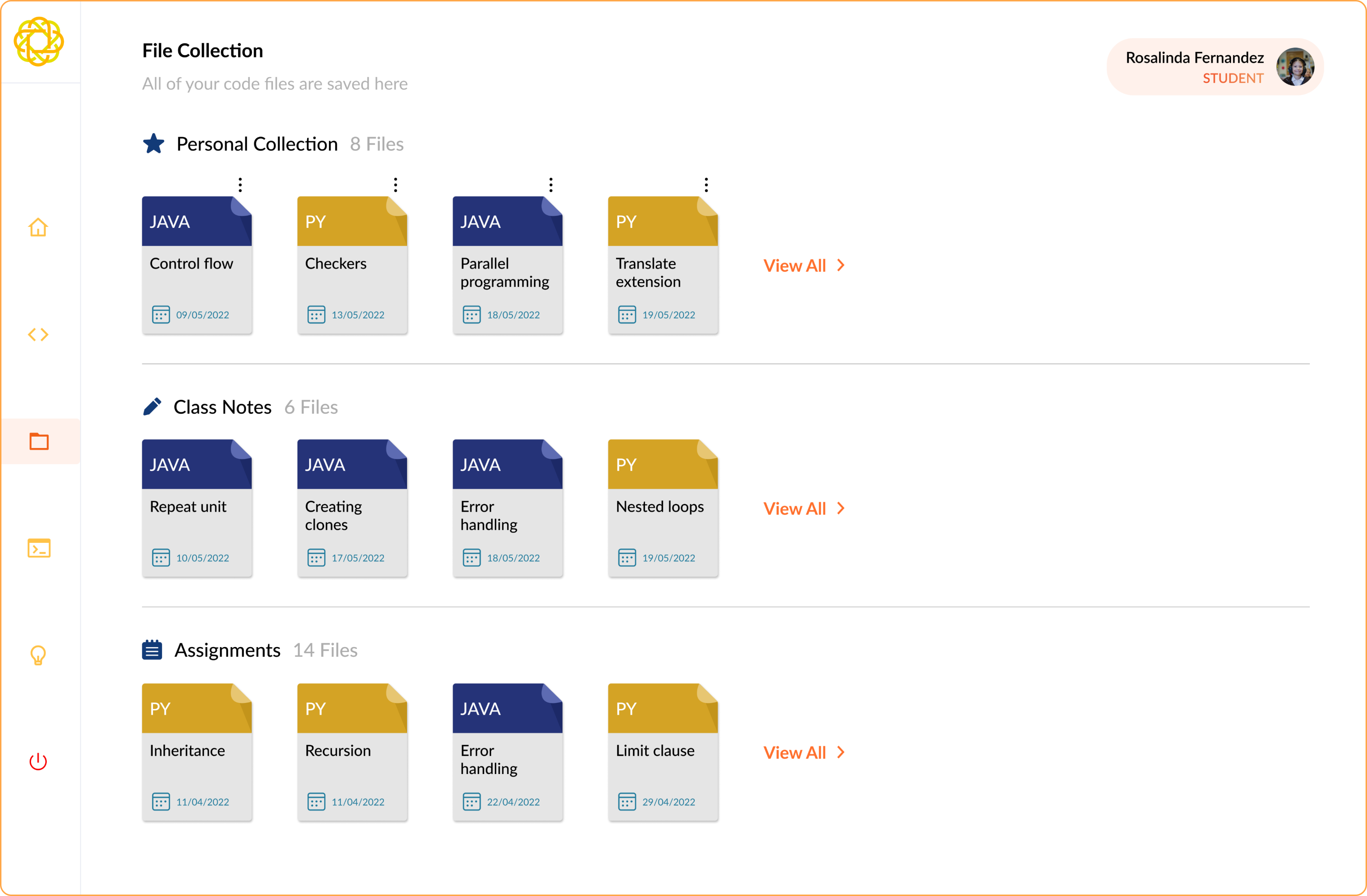Click the folder icon in the sidebar
Viewport: 1367px width, 896px height.
pyautogui.click(x=38, y=441)
